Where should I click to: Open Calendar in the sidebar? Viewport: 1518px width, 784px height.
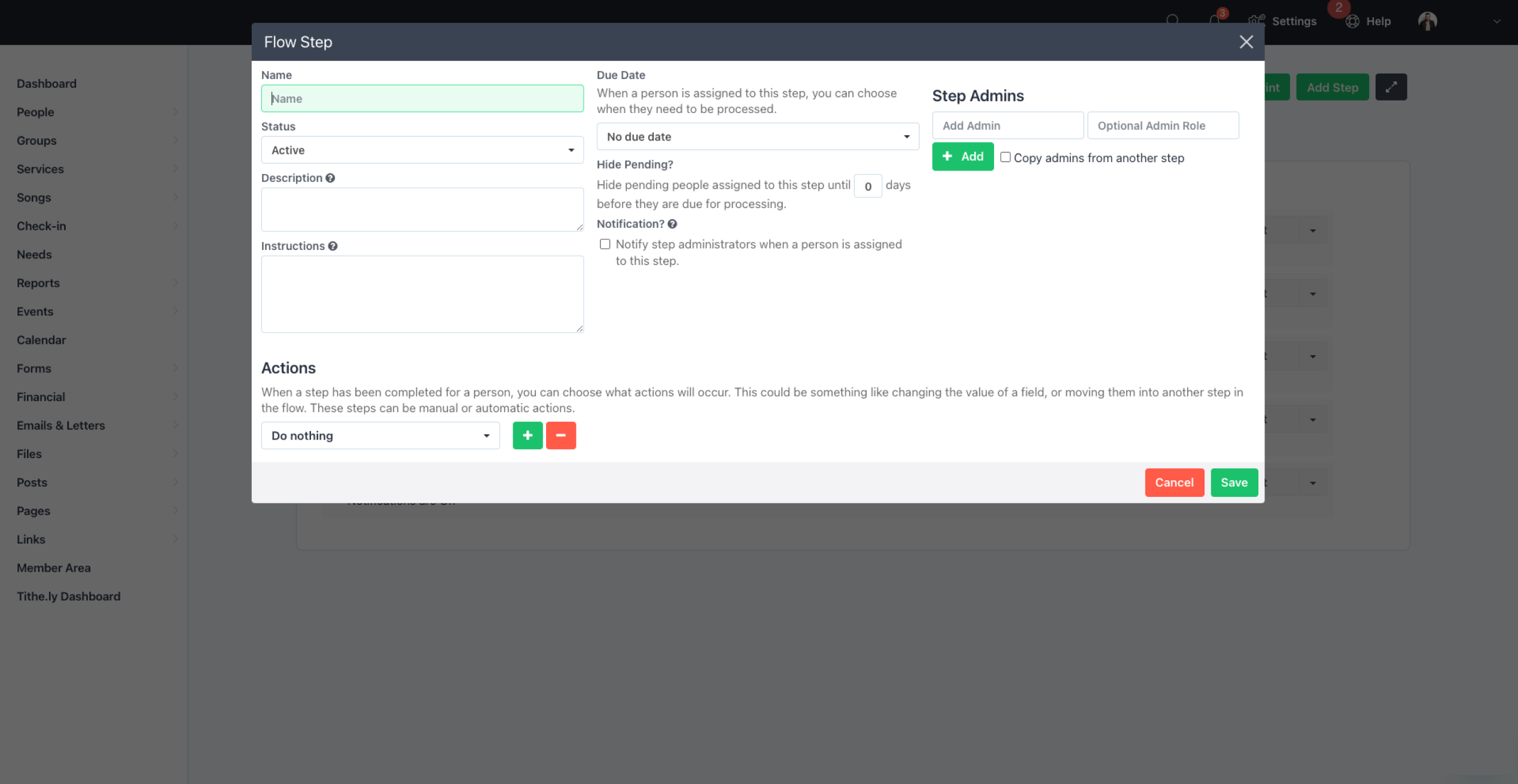tap(41, 340)
